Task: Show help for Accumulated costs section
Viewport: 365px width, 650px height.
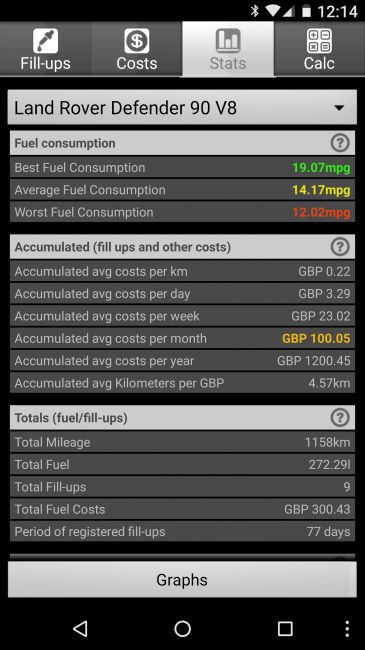Action: coord(340,247)
